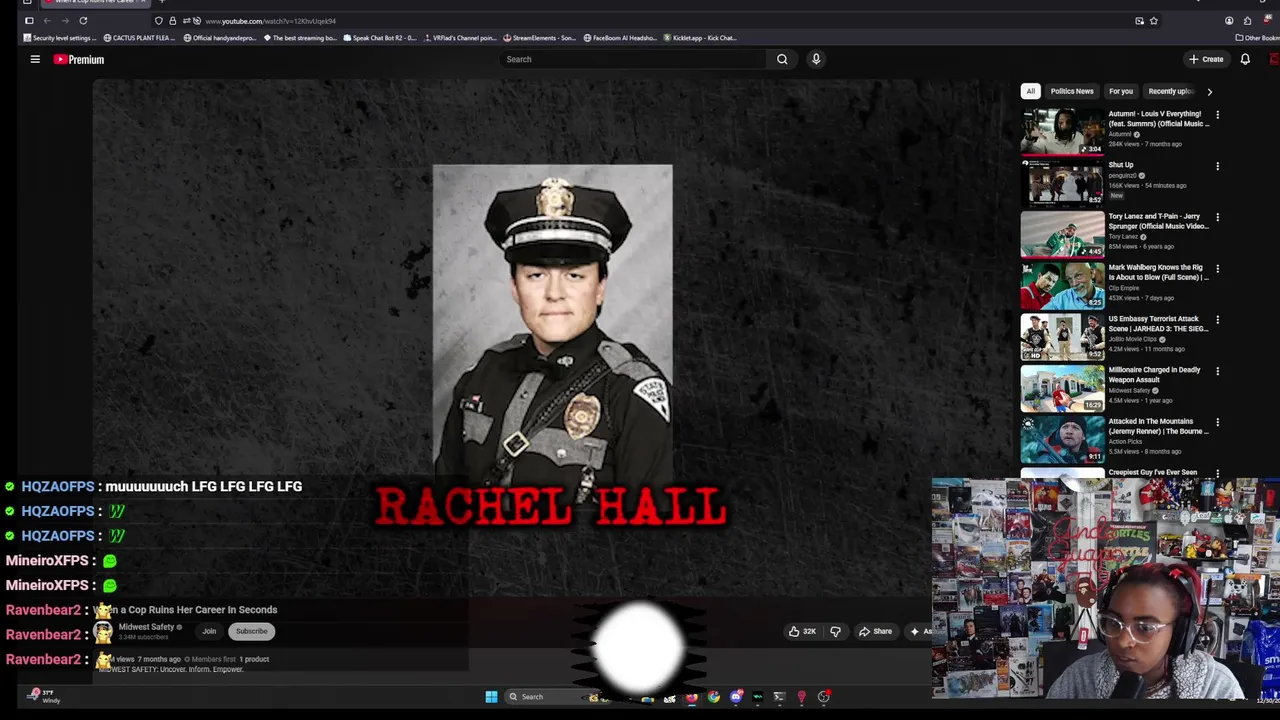Open 'Official handyandepro' bookmark
This screenshot has width=1280, height=720.
tap(220, 38)
